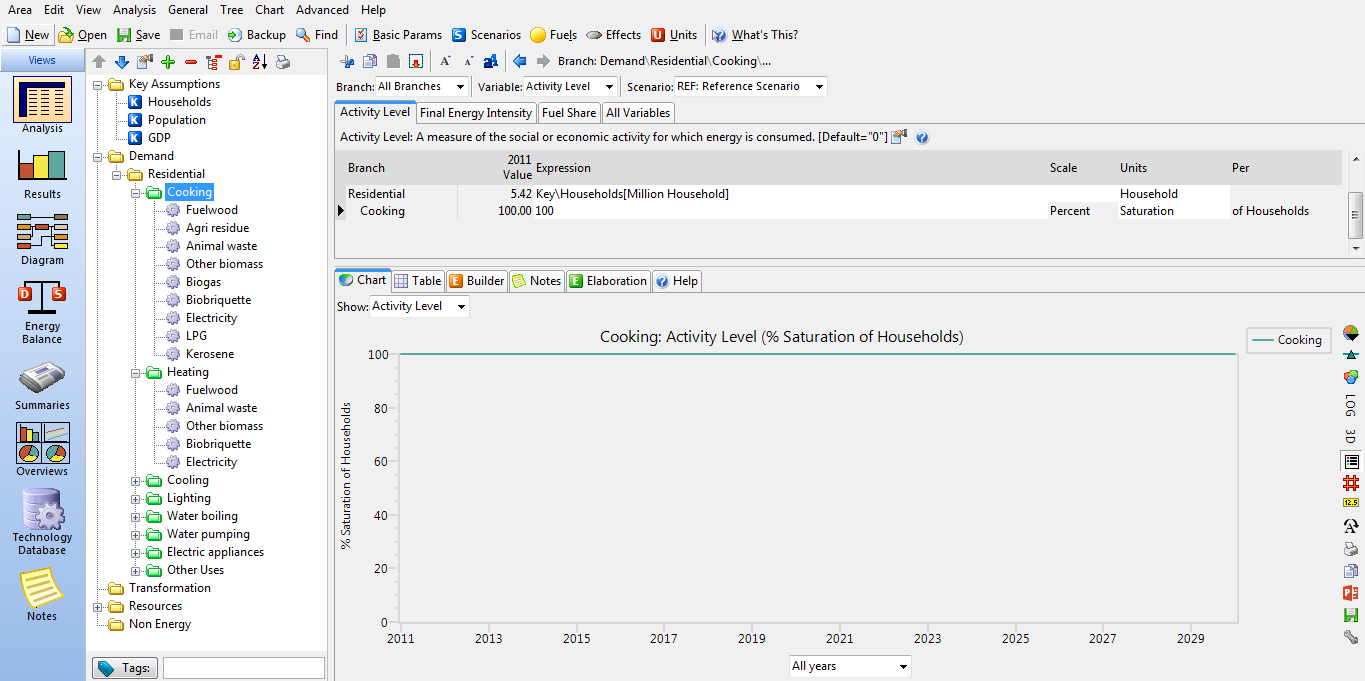The width and height of the screenshot is (1365, 681).
Task: Open chart settings wrench icon
Action: [1351, 637]
